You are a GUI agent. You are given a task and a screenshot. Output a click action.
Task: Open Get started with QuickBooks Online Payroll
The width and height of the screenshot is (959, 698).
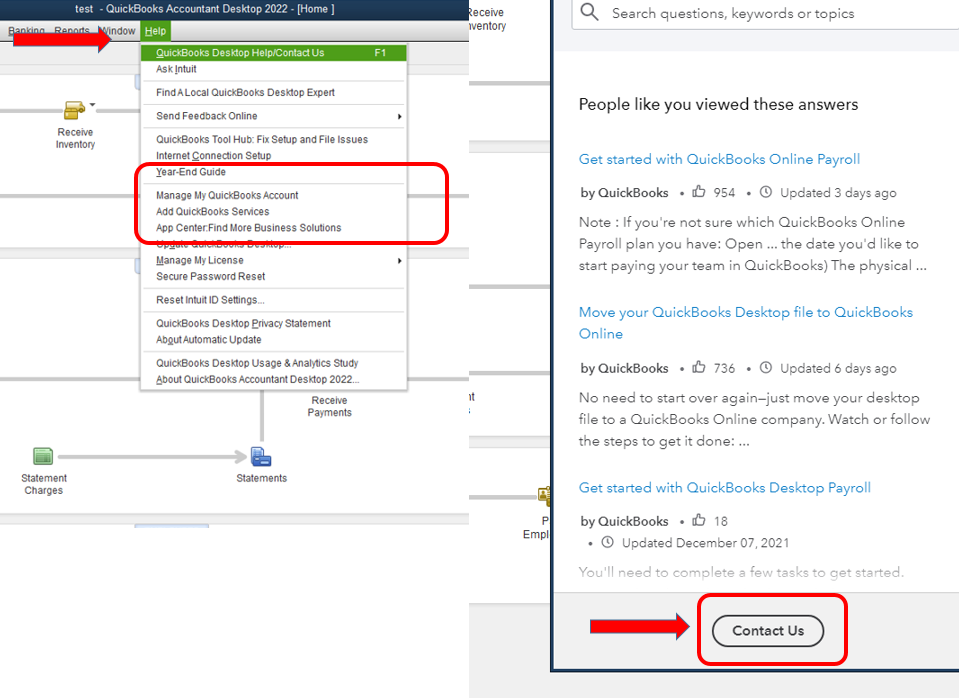[x=719, y=159]
